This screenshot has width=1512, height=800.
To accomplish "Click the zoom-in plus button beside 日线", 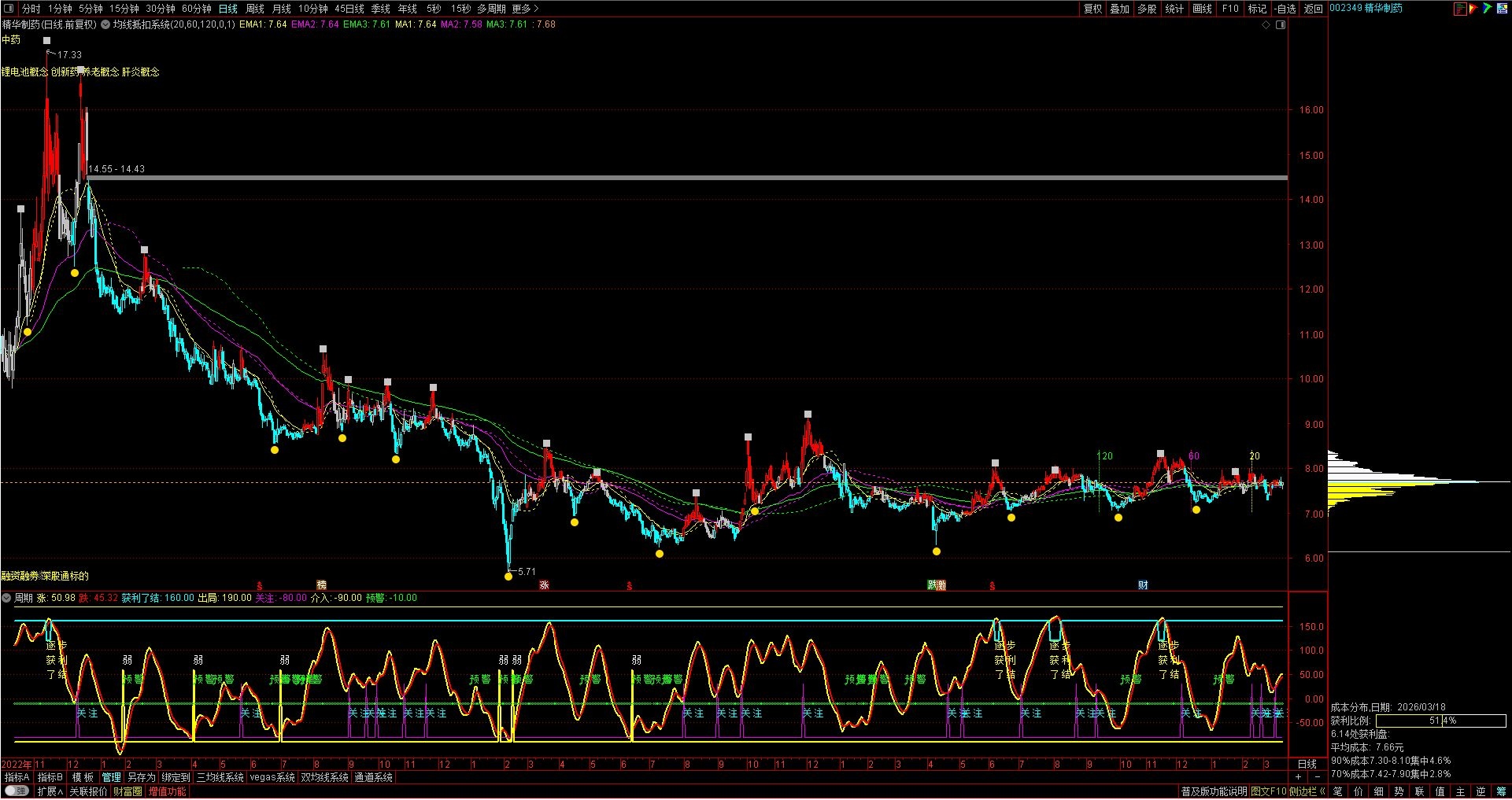I will (1298, 777).
